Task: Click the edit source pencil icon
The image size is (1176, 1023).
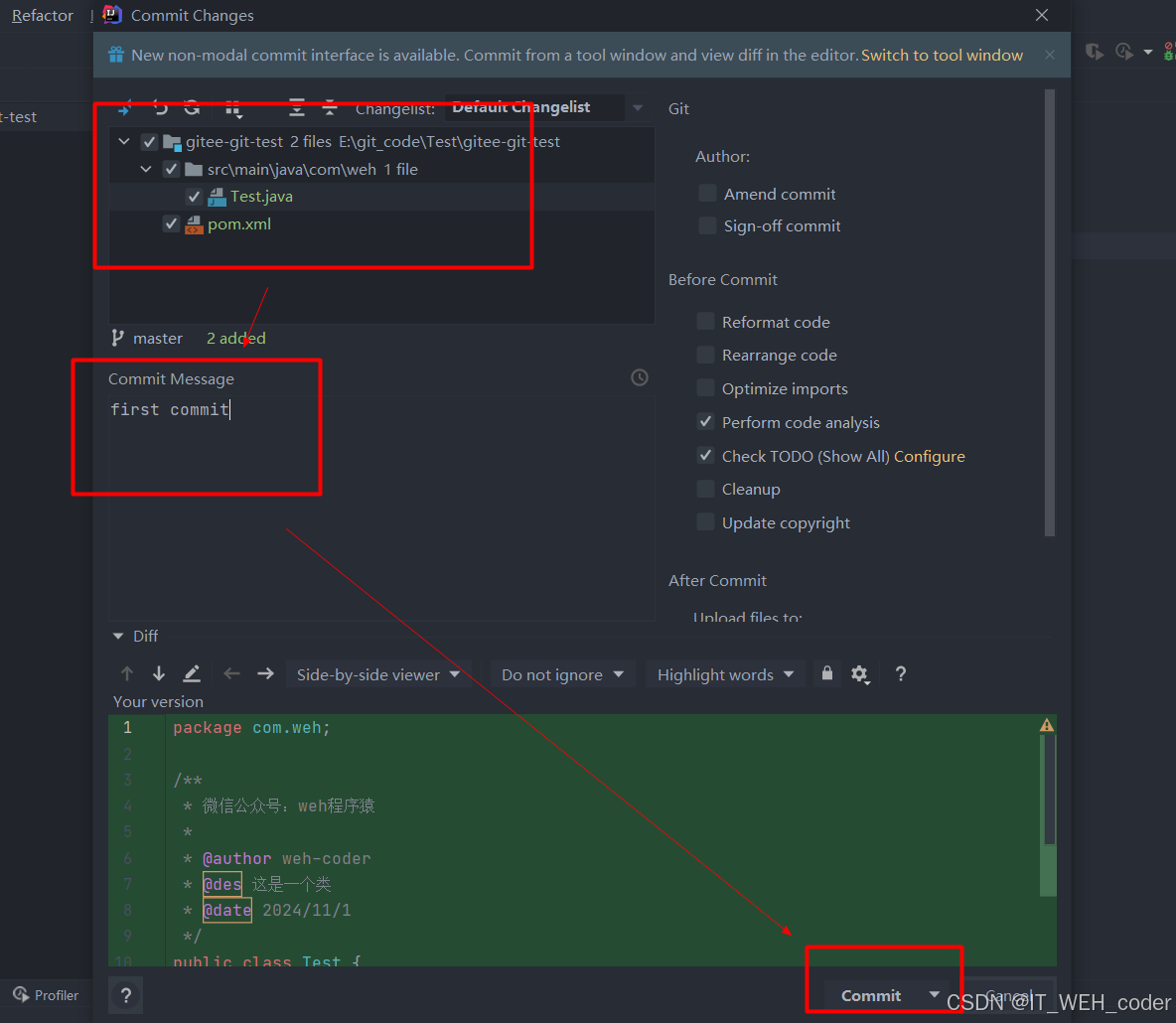Action: click(x=192, y=673)
